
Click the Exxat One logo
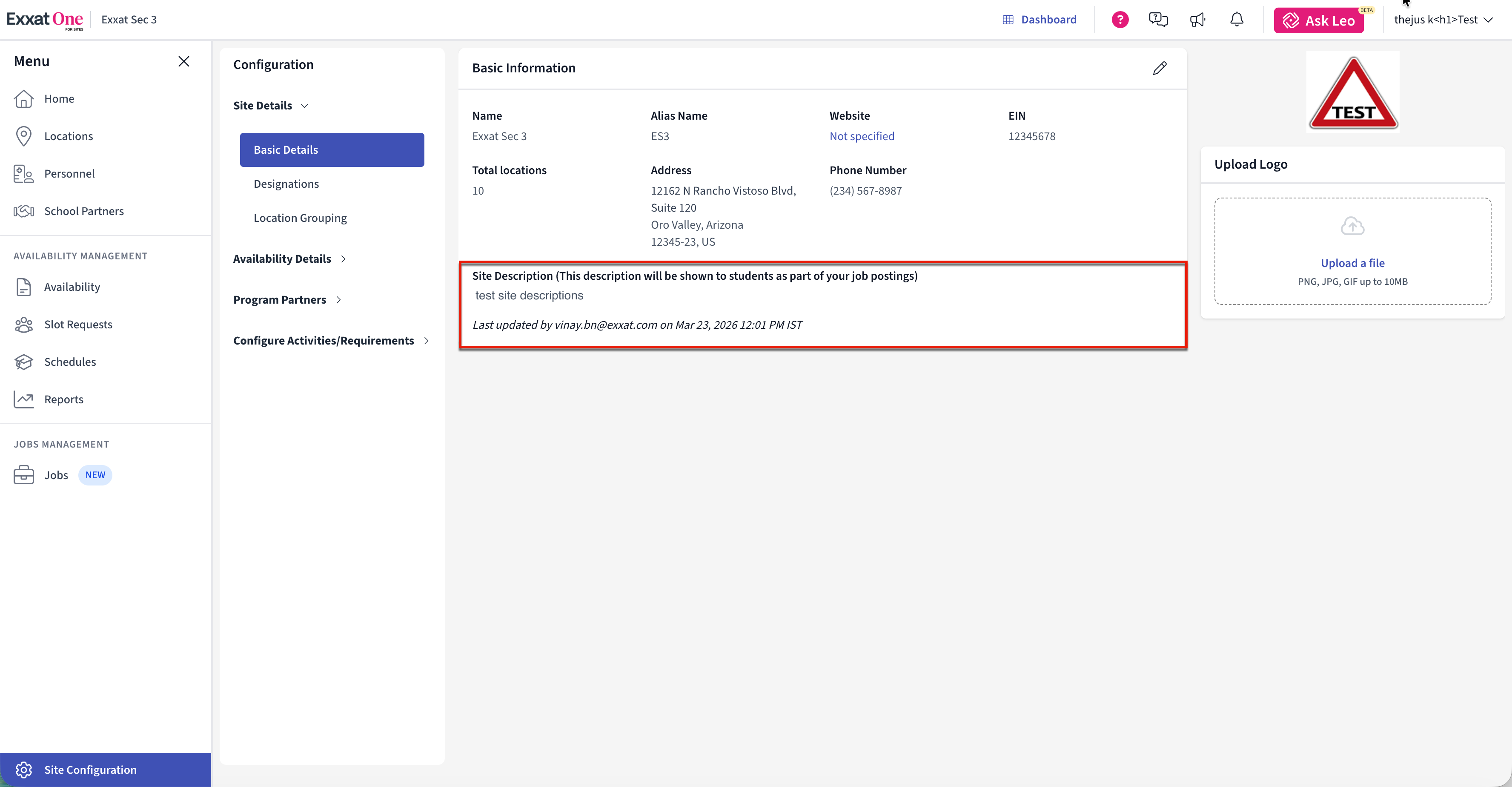[x=45, y=20]
